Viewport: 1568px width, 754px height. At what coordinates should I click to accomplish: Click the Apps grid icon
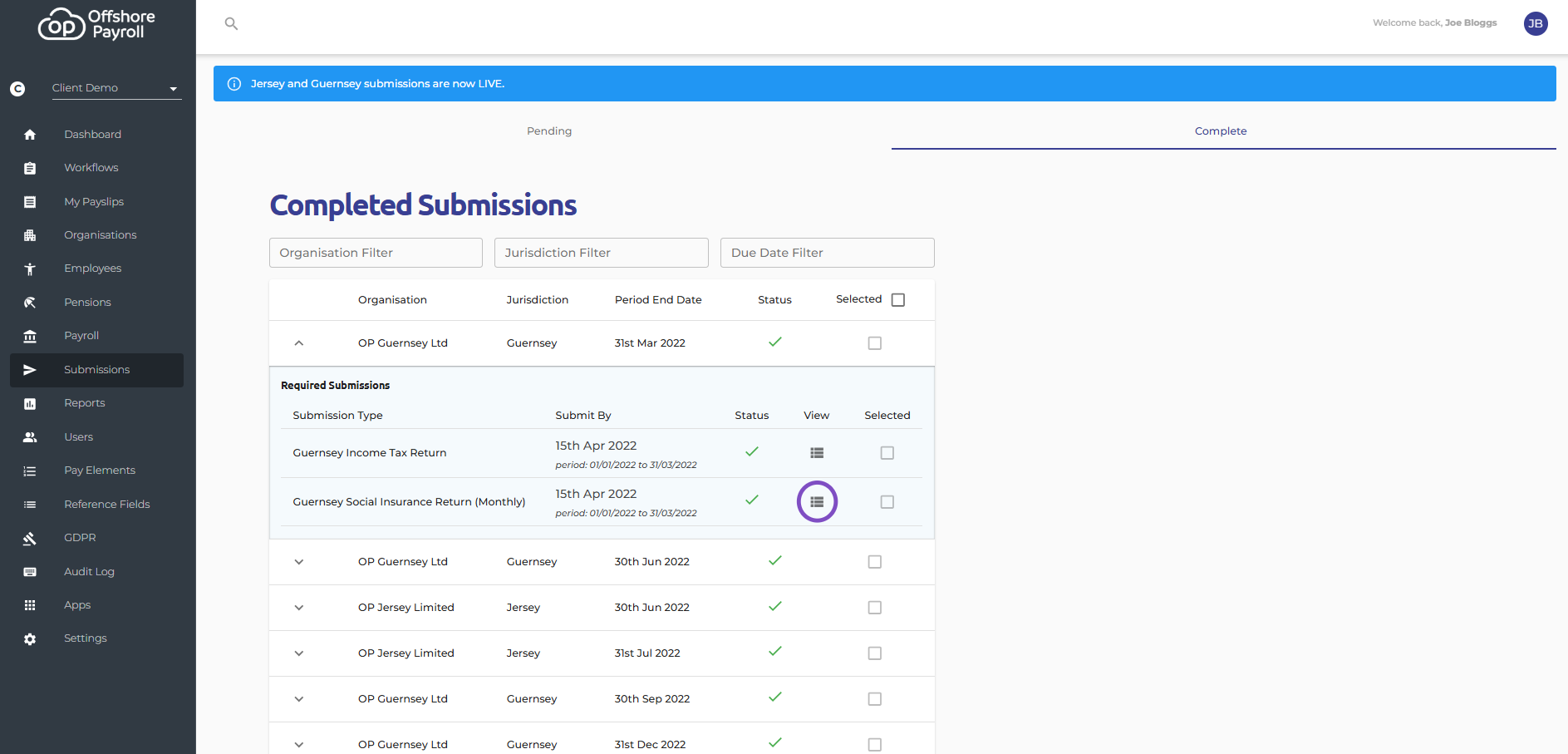30,605
